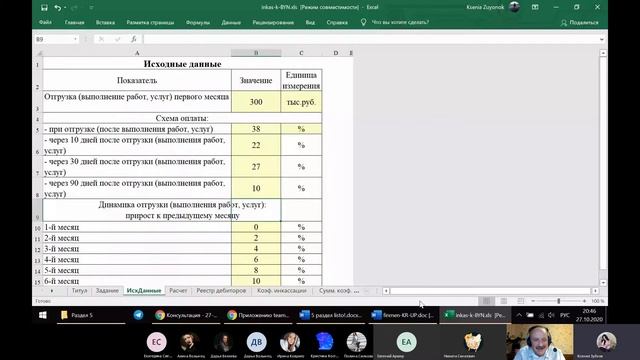The height and width of the screenshot is (360, 640).
Task: Switch to Word 'finmen-KR-UP.doc' taskbar window
Action: (x=402, y=315)
